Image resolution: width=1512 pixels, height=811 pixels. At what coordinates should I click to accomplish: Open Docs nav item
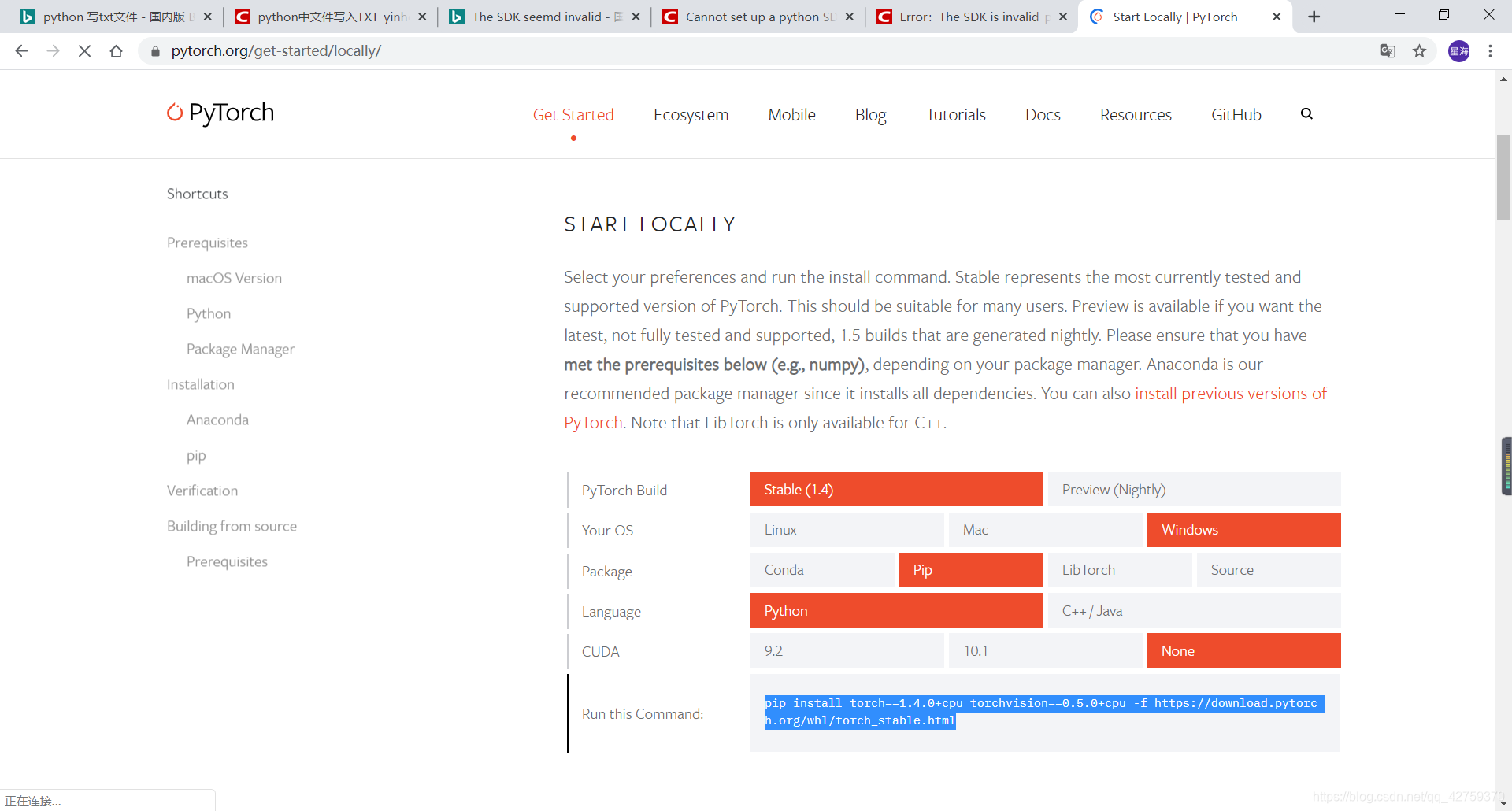(x=1043, y=115)
